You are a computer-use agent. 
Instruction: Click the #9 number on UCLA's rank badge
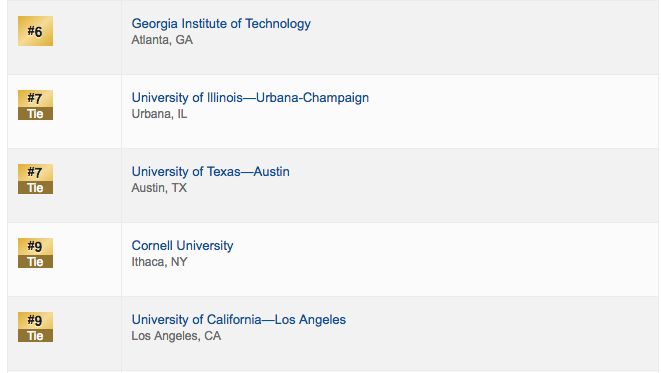click(x=35, y=320)
